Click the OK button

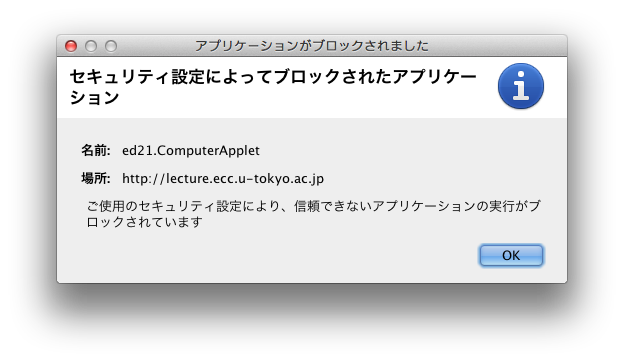coord(511,255)
